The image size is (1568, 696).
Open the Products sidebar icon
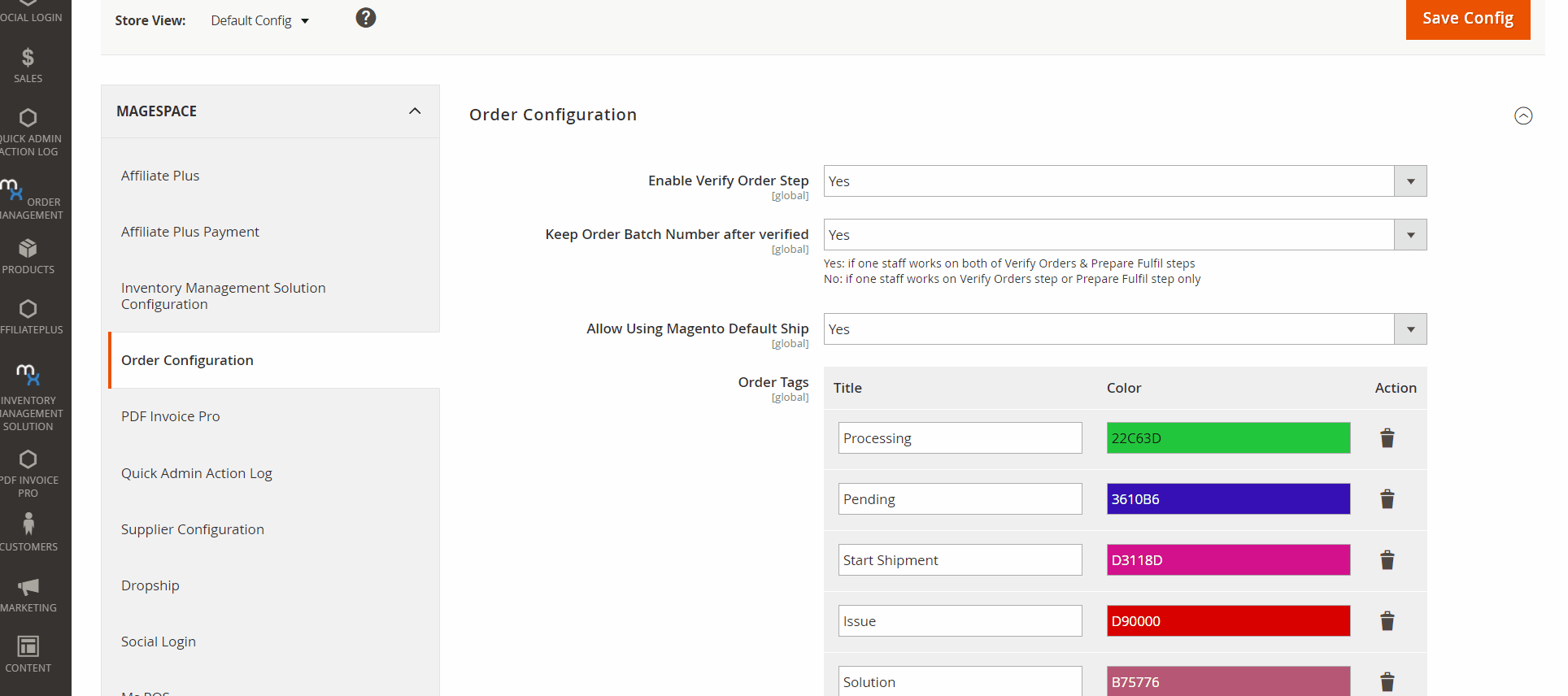28,256
